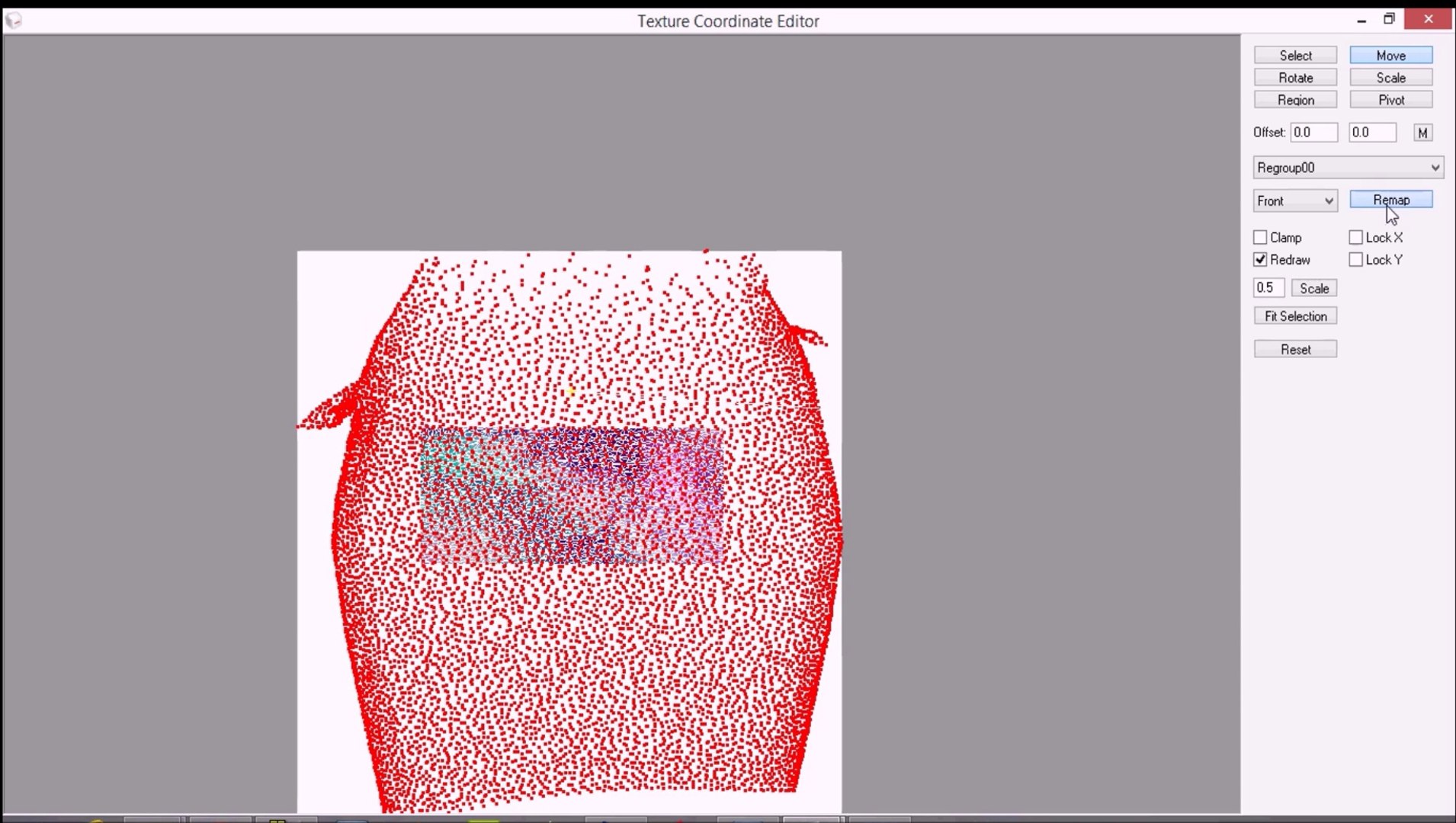Open the Regroup00 group dropdown

click(1349, 168)
